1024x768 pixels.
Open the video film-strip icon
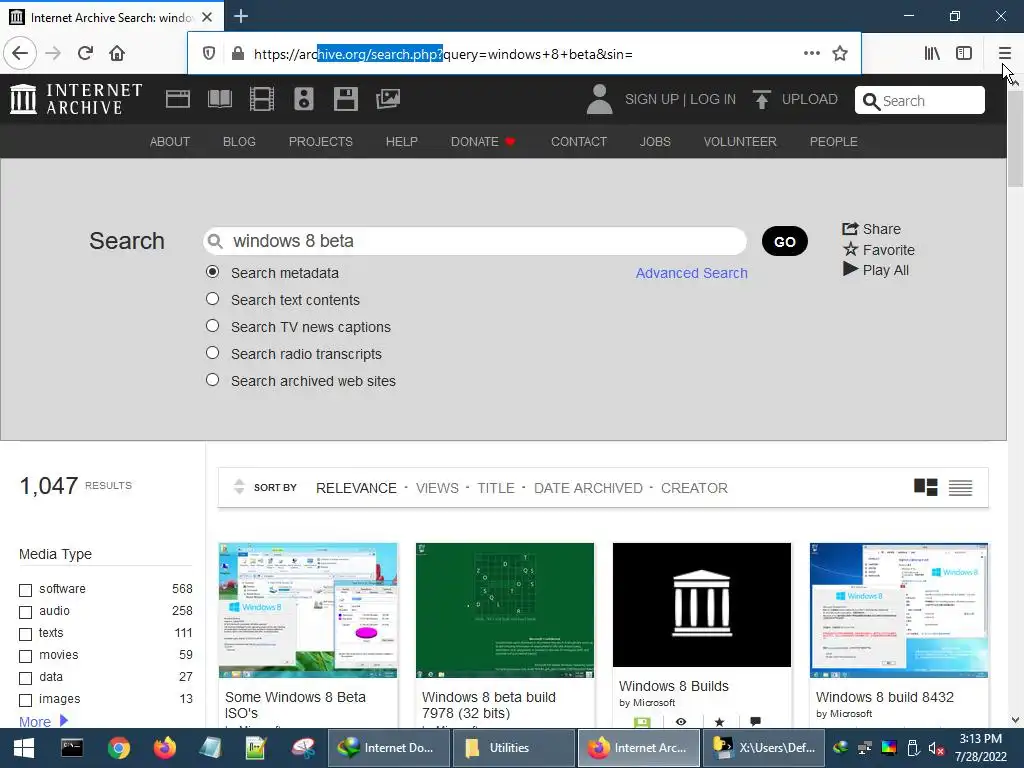[262, 99]
